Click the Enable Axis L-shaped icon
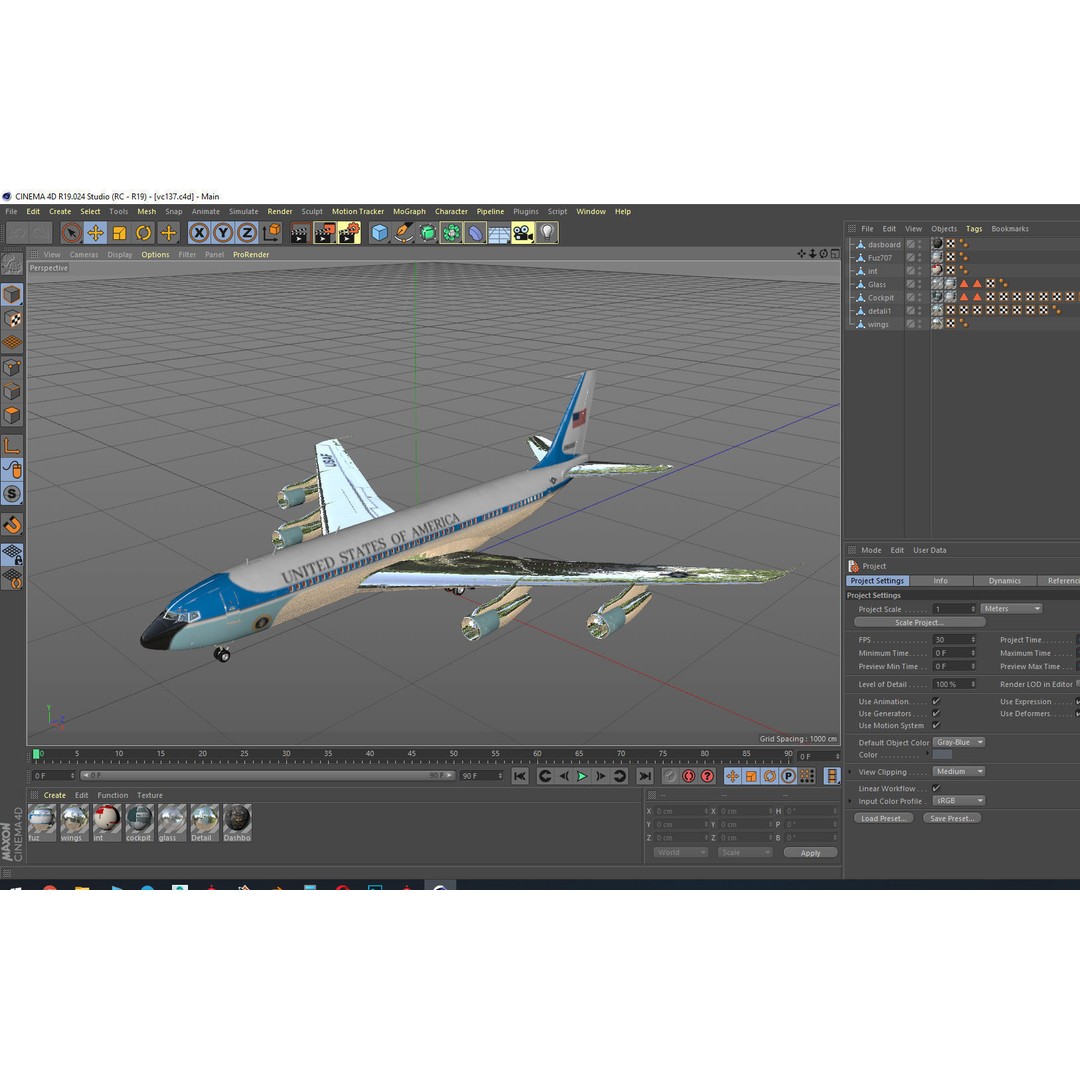Viewport: 1080px width, 1080px height. [x=12, y=446]
